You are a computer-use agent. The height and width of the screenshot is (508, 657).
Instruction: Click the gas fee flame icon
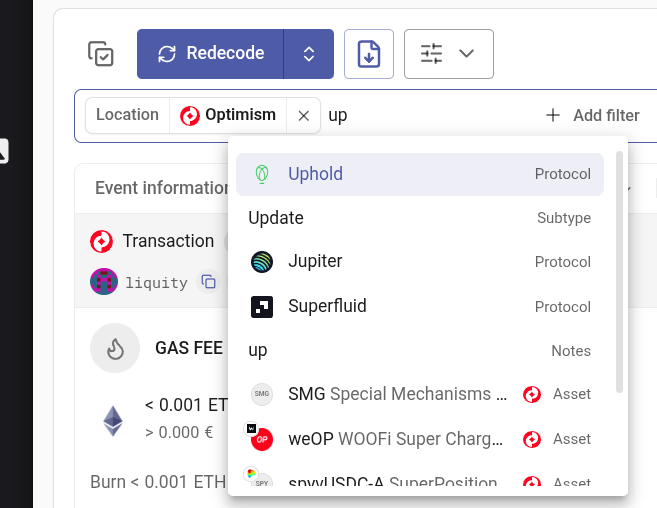tap(115, 348)
